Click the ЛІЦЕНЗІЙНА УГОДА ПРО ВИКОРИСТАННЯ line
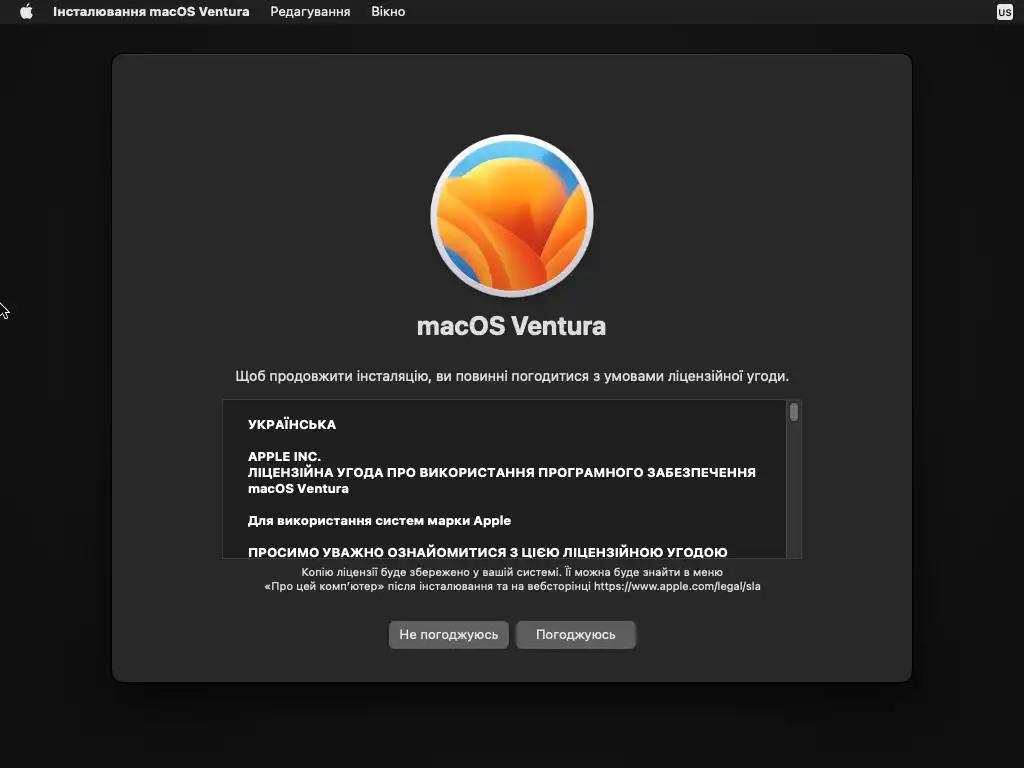This screenshot has width=1024, height=768. coord(502,472)
